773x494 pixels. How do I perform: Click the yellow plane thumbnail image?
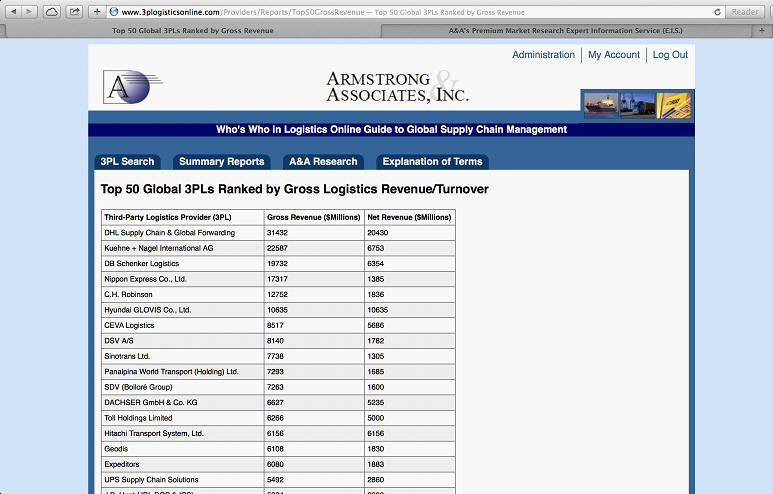(x=674, y=105)
